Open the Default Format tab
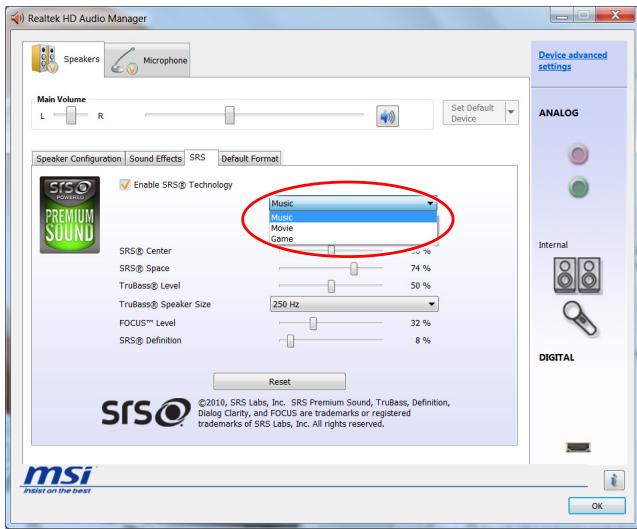This screenshot has width=637, height=529. [250, 158]
